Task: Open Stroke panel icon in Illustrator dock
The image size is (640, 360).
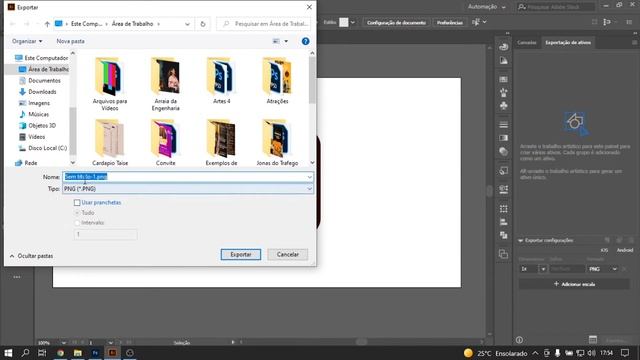Action: click(503, 124)
